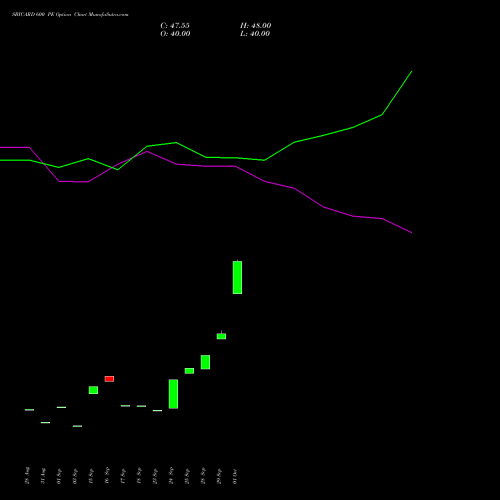Click the green candle above 25 Sep
The height and width of the screenshot is (500, 500).
pyautogui.click(x=189, y=371)
